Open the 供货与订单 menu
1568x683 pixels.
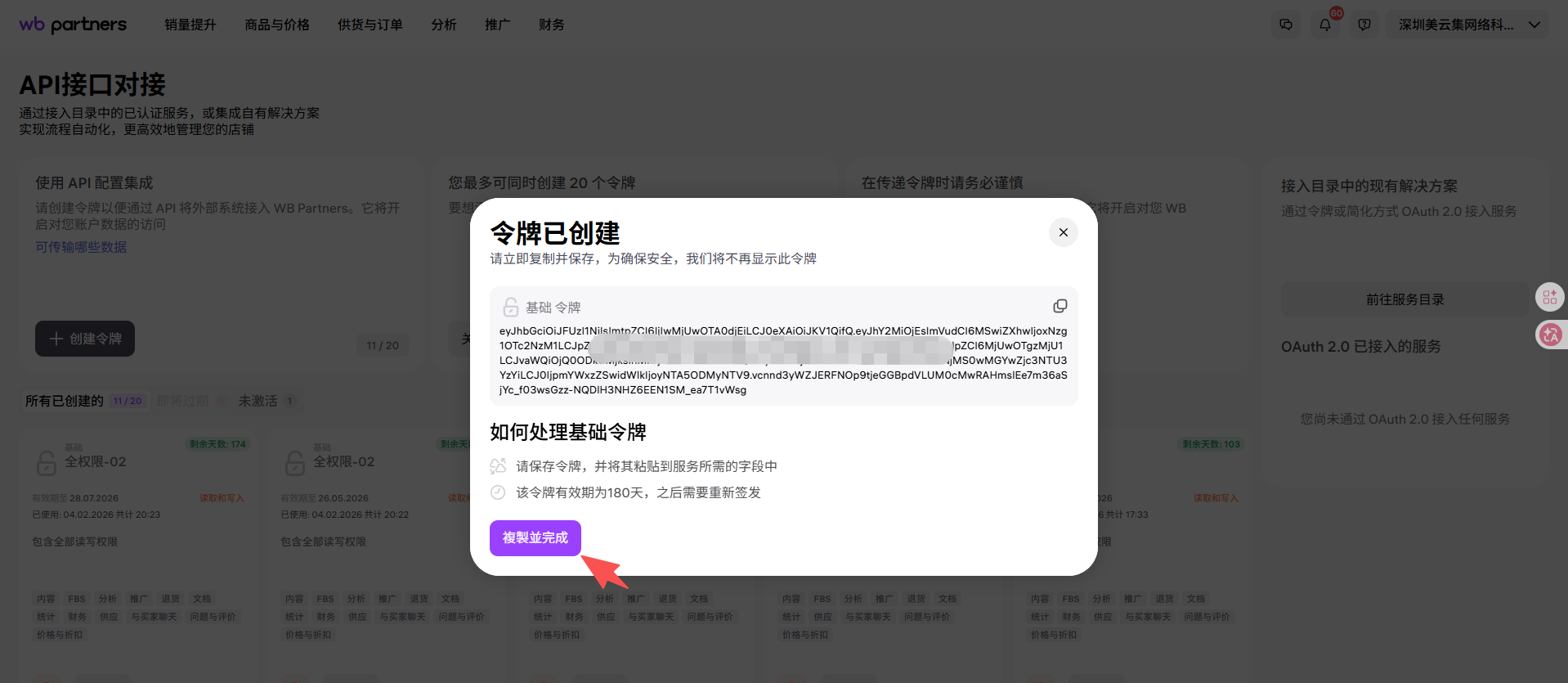pos(370,25)
